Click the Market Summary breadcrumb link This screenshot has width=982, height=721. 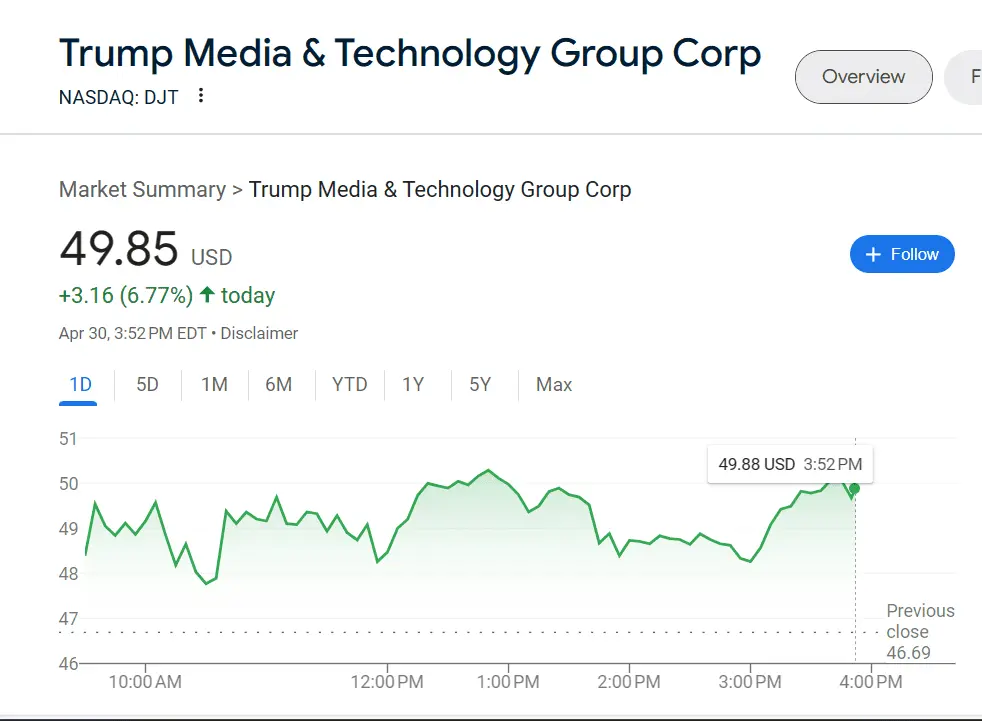pyautogui.click(x=142, y=190)
